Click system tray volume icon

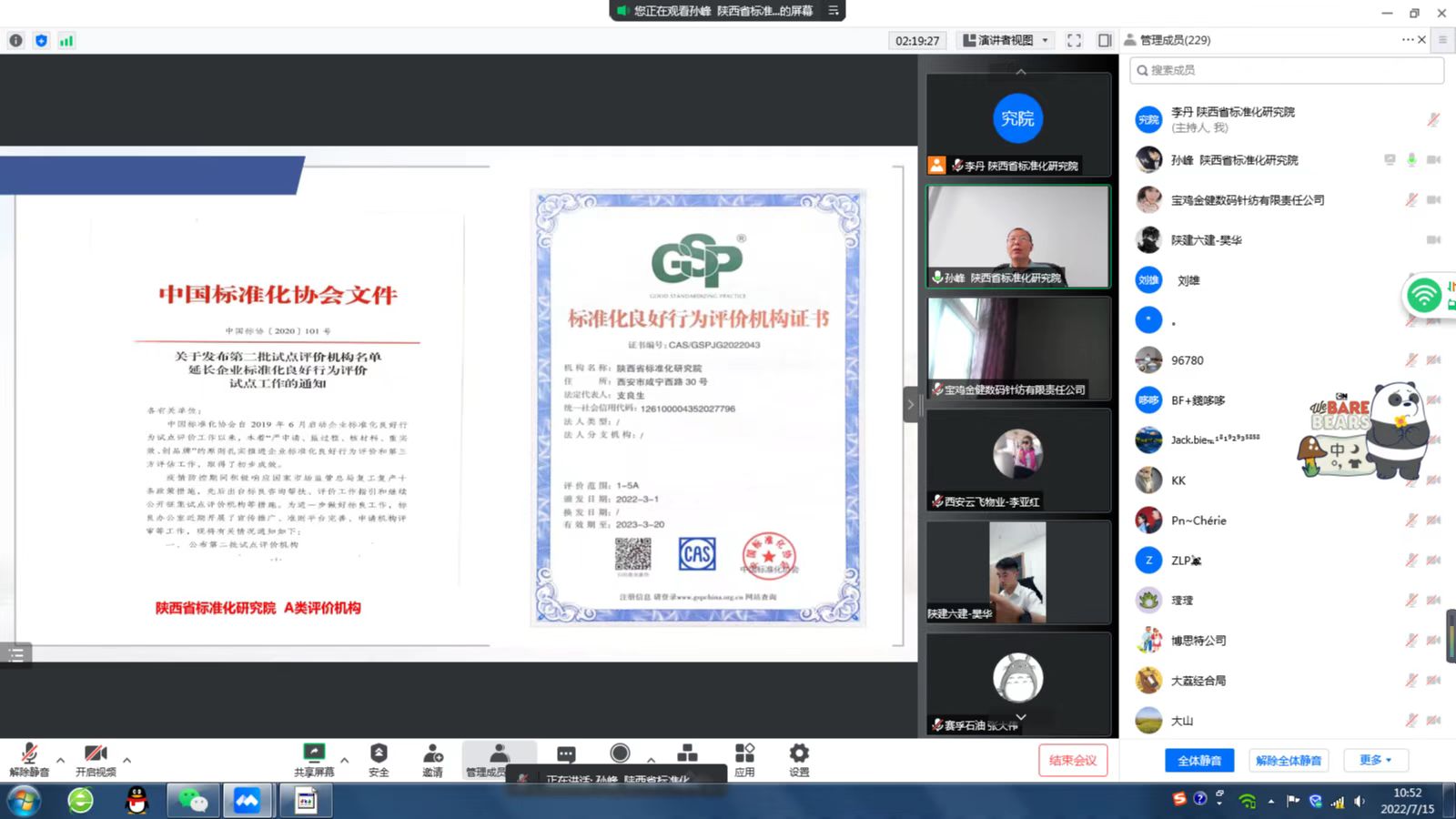coord(1360,801)
